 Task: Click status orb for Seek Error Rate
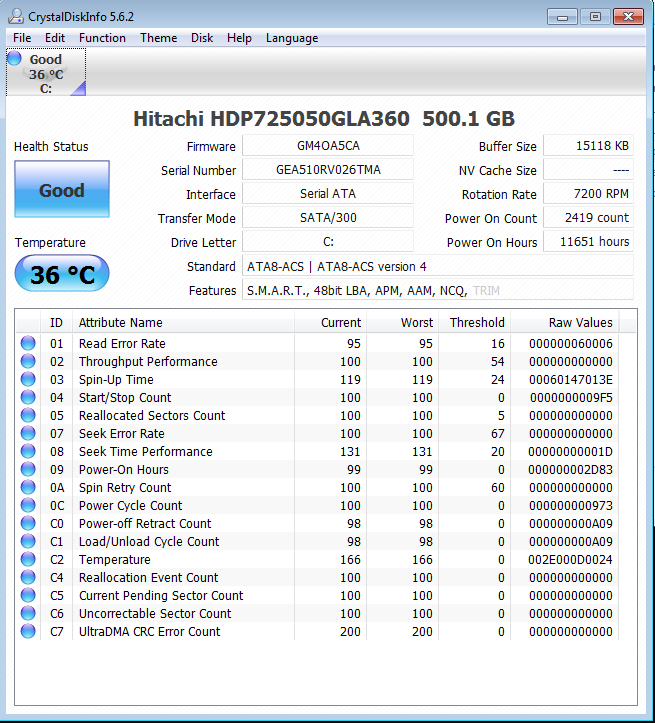28,433
